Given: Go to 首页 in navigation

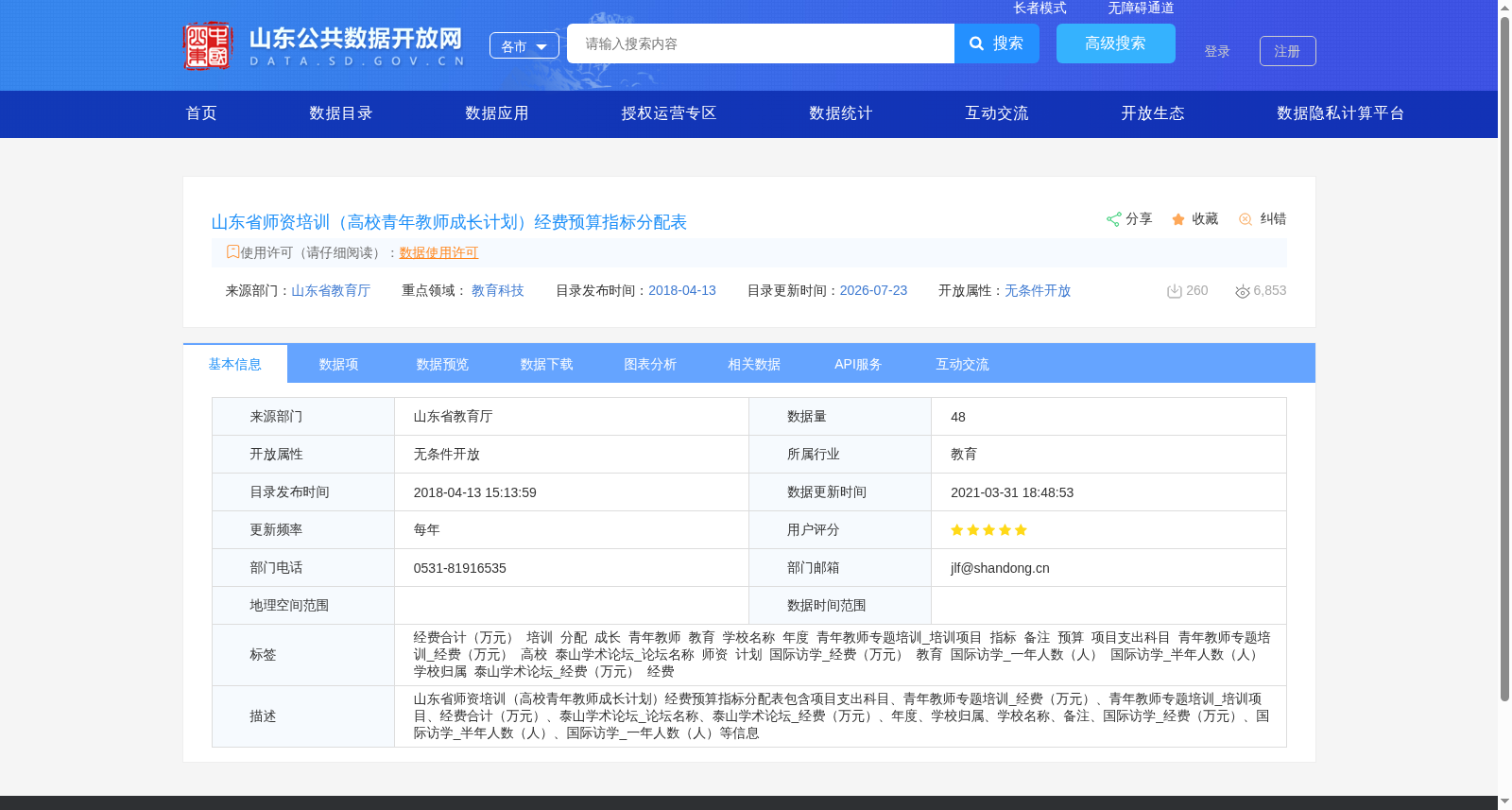Looking at the screenshot, I should click(x=201, y=113).
